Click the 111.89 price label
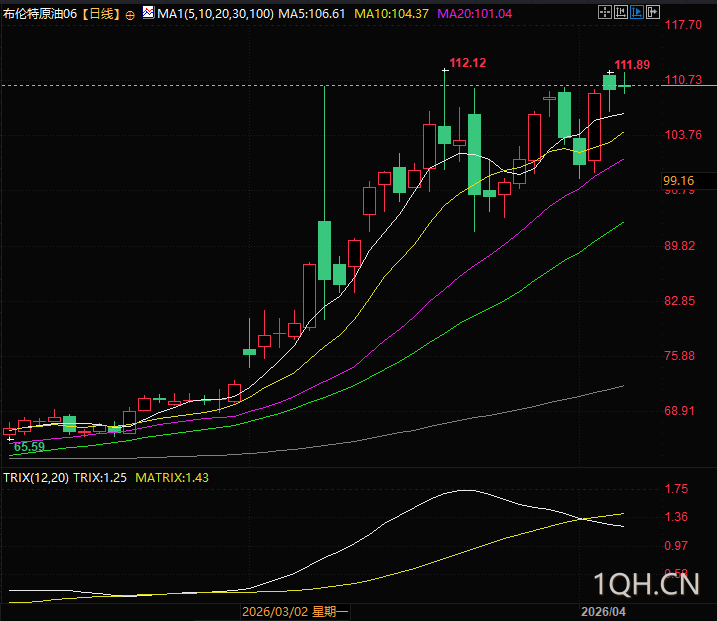The height and width of the screenshot is (621, 717). click(x=632, y=65)
